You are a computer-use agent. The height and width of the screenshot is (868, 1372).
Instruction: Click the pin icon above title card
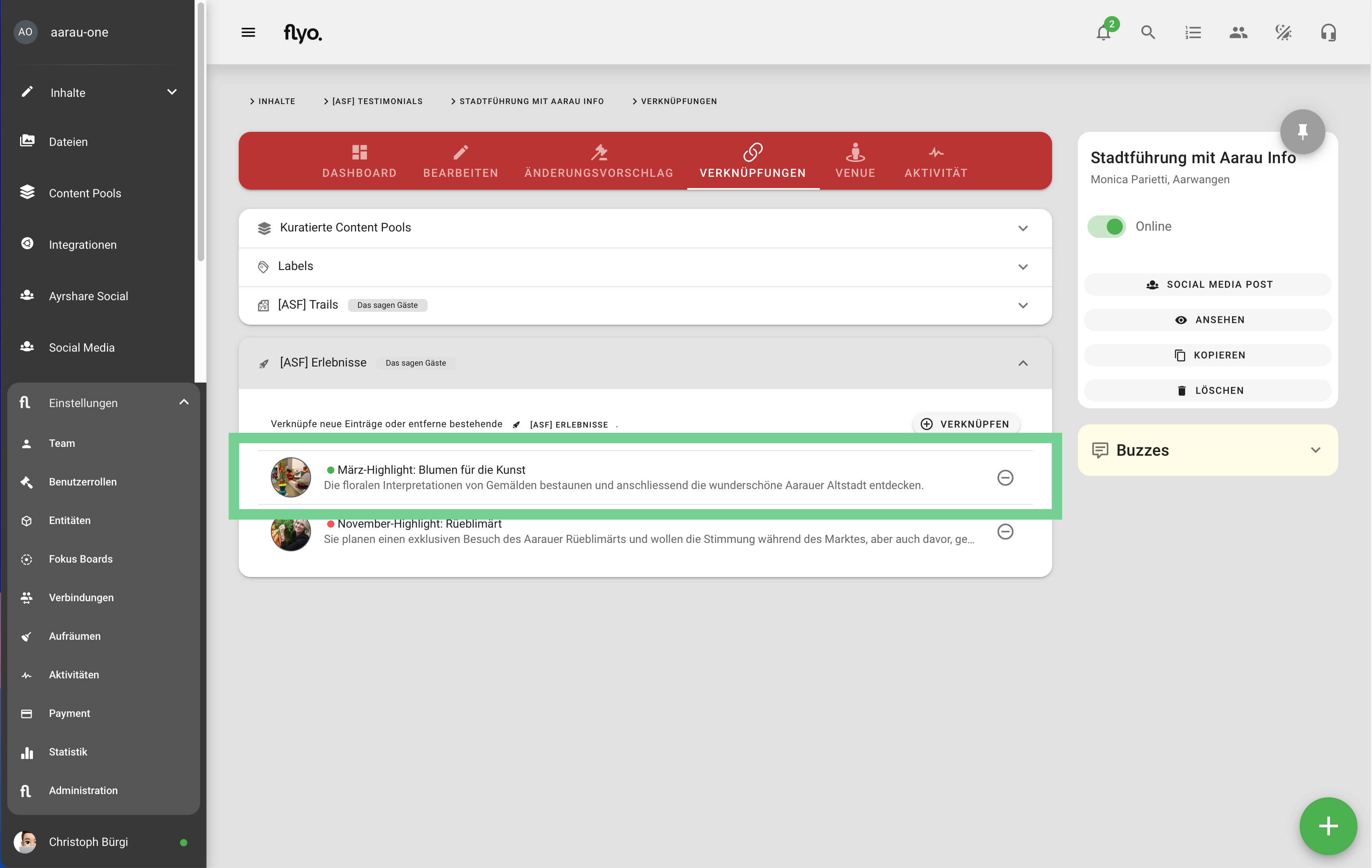click(1302, 131)
